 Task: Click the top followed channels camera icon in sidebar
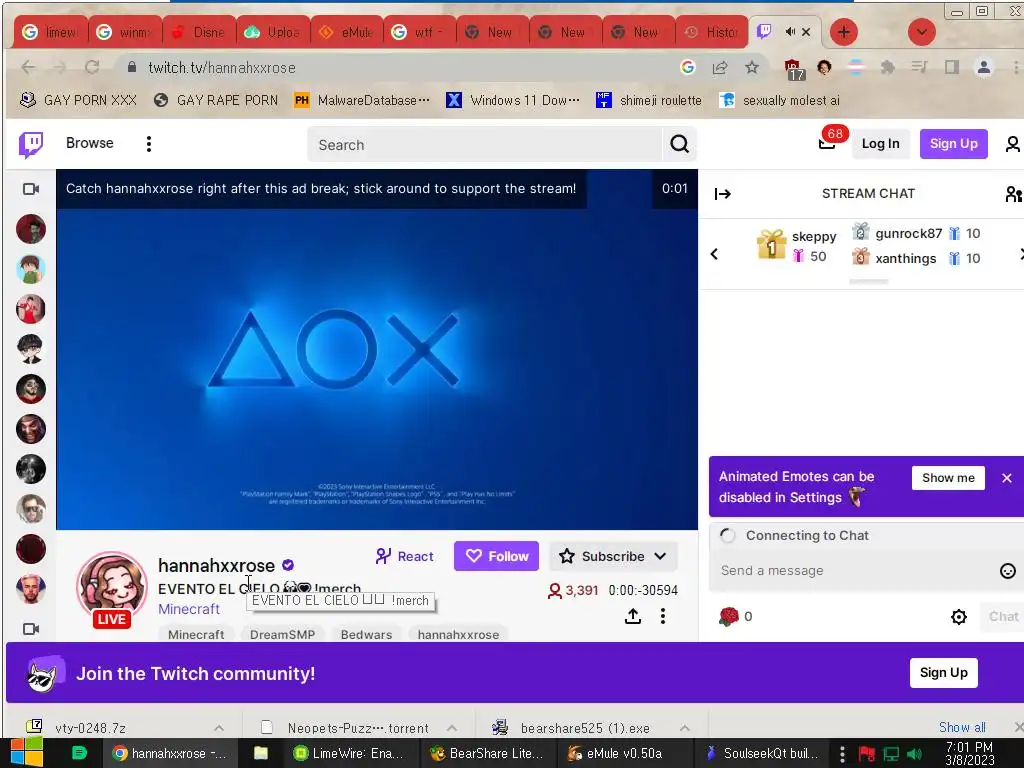point(31,189)
